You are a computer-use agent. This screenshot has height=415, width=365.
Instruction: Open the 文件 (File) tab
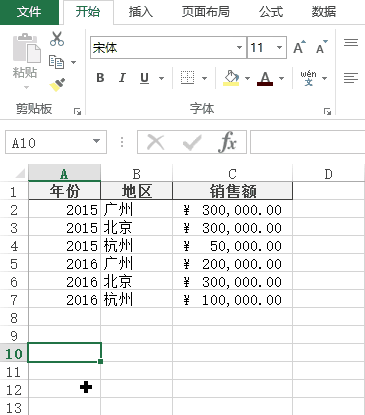click(29, 12)
